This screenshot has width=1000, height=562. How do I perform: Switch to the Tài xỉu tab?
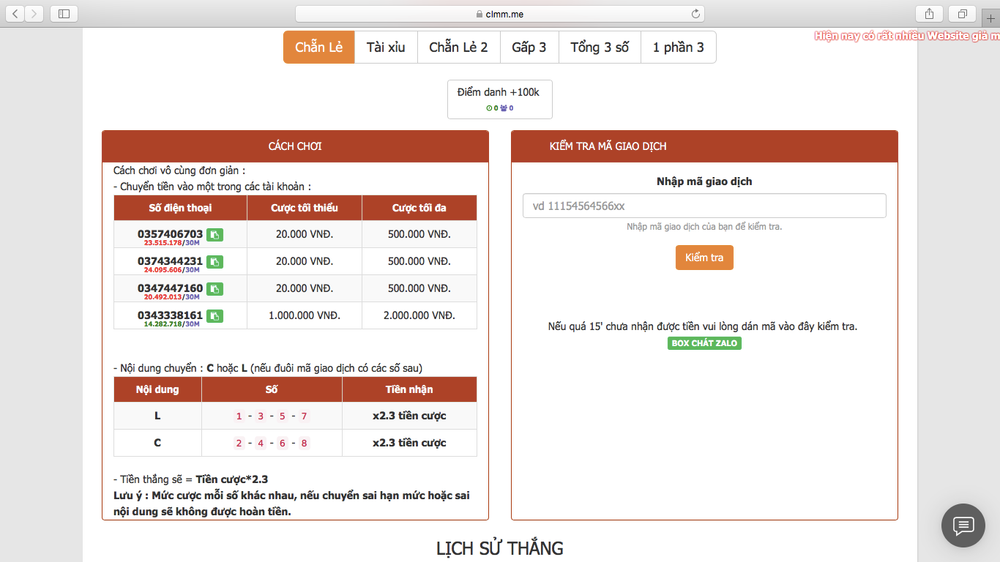pos(385,47)
